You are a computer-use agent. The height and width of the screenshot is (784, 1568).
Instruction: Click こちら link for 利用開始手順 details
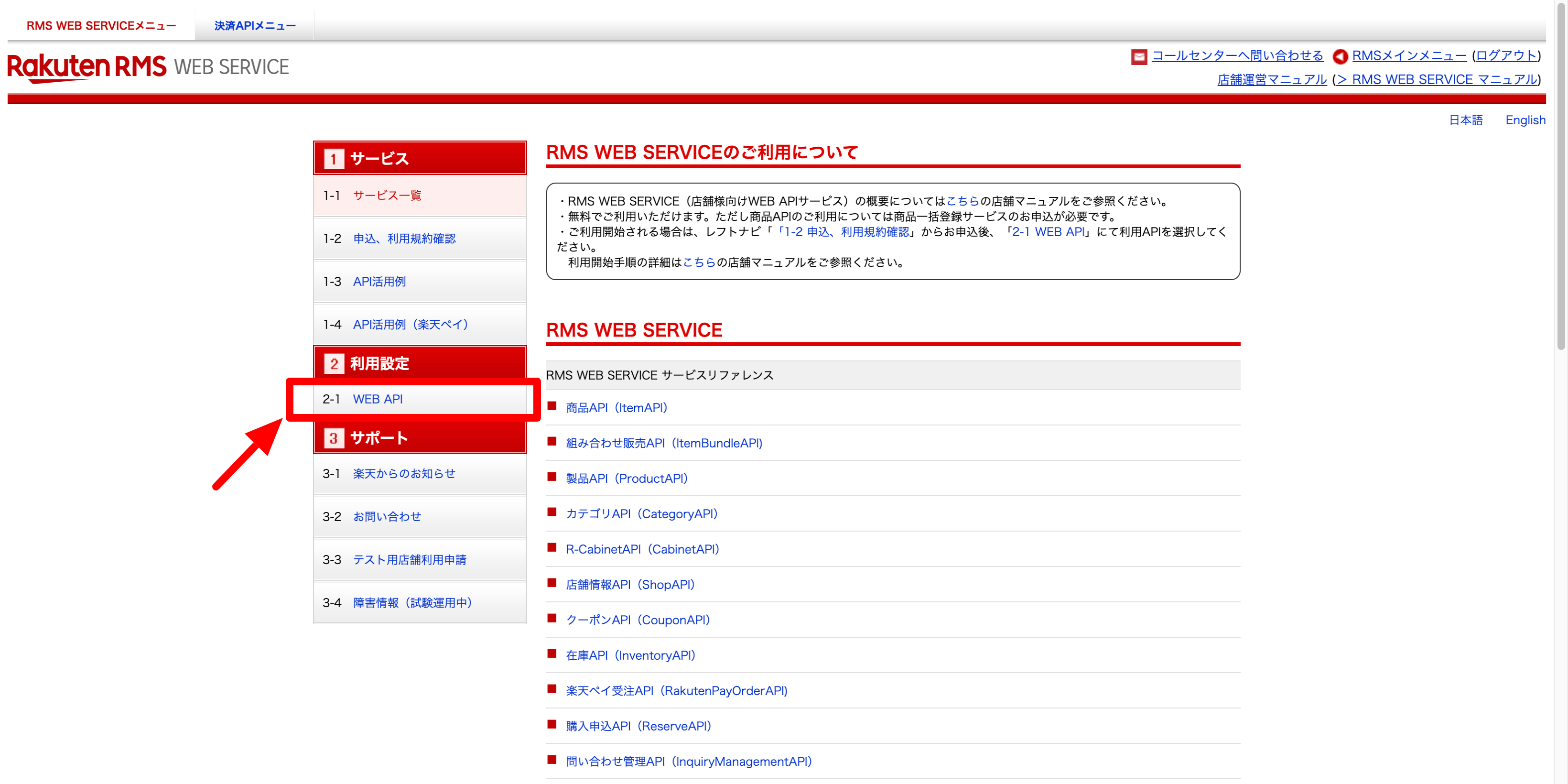(699, 262)
